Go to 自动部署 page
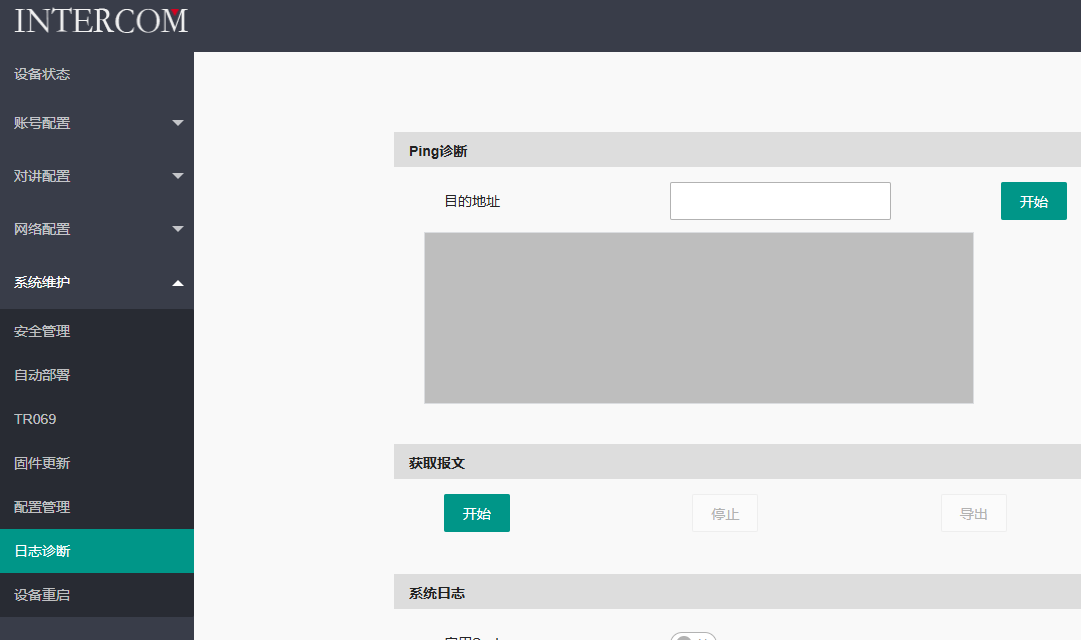The image size is (1081, 640). [x=42, y=375]
